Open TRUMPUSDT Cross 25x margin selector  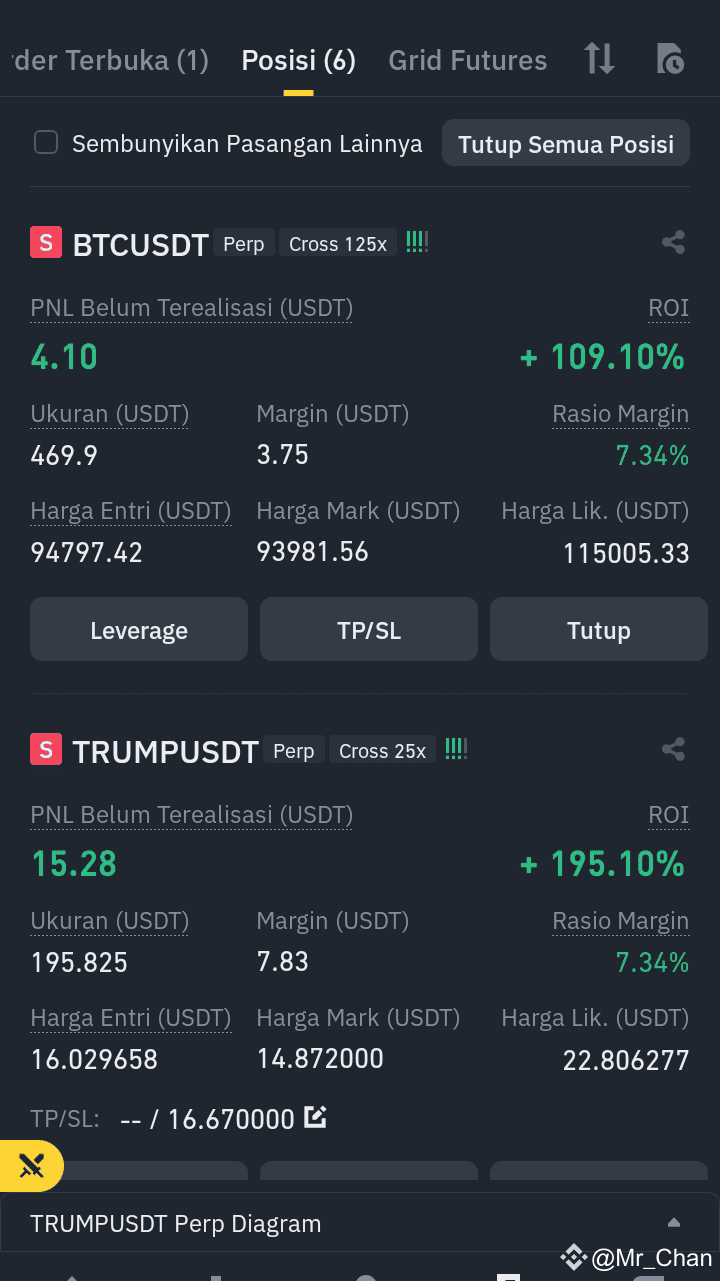(382, 751)
